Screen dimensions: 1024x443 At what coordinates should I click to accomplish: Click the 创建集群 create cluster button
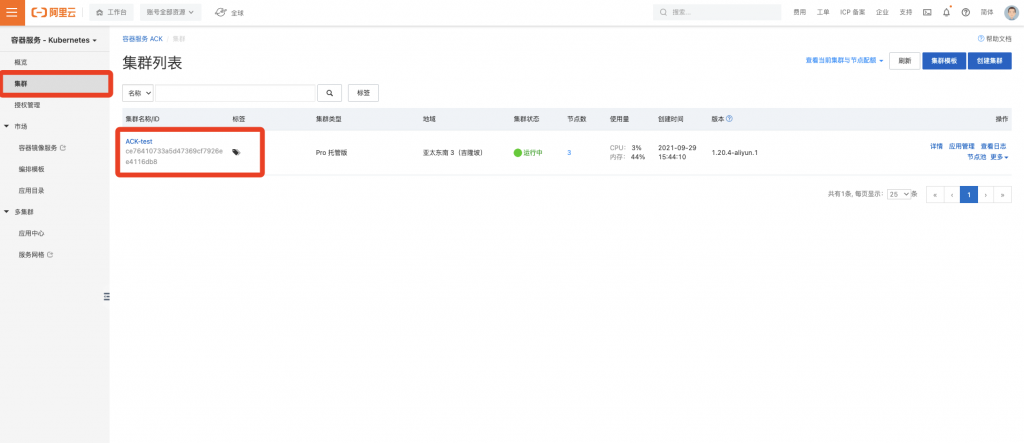pos(989,61)
